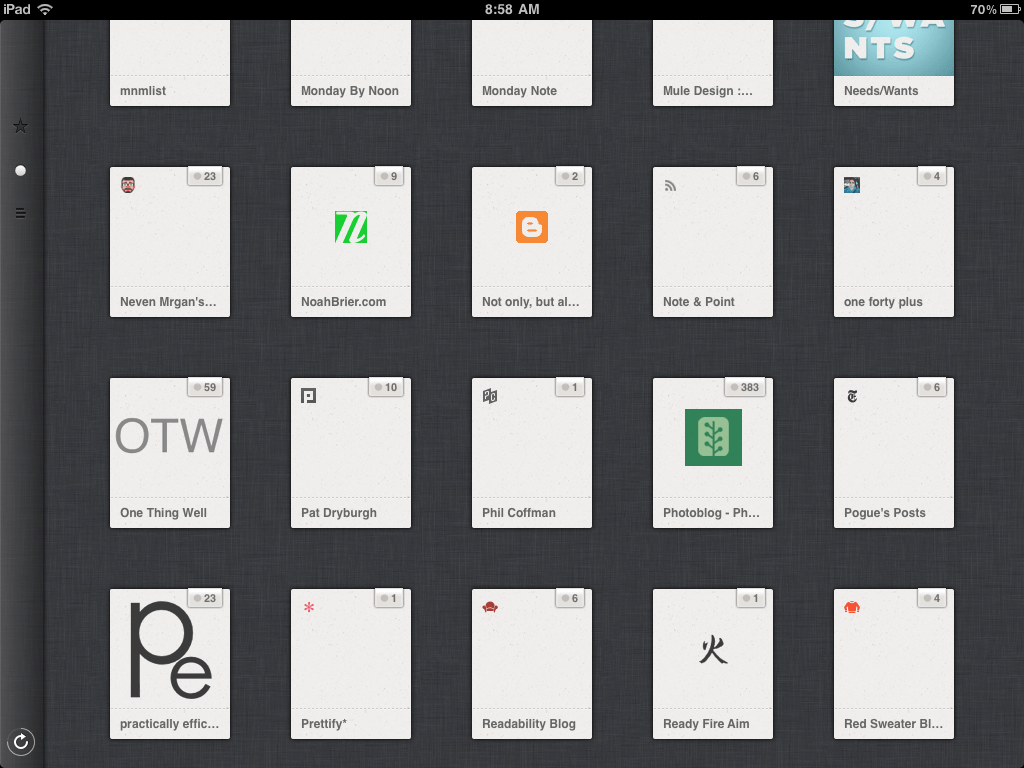The image size is (1024, 768).
Task: Open the Readability Blog feed
Action: tap(531, 663)
